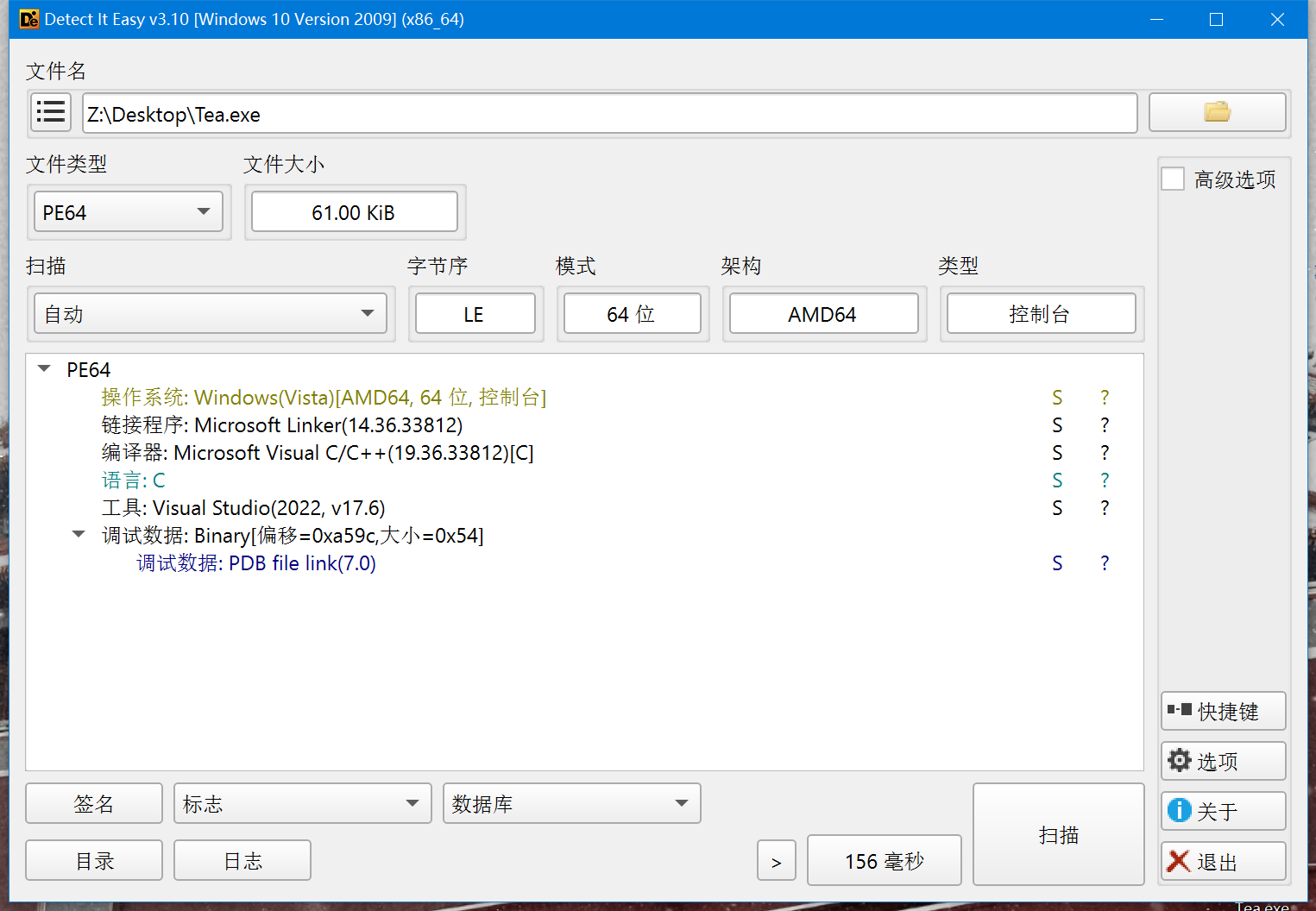Click the LE endianness button
The image size is (1316, 911).
coord(475,313)
